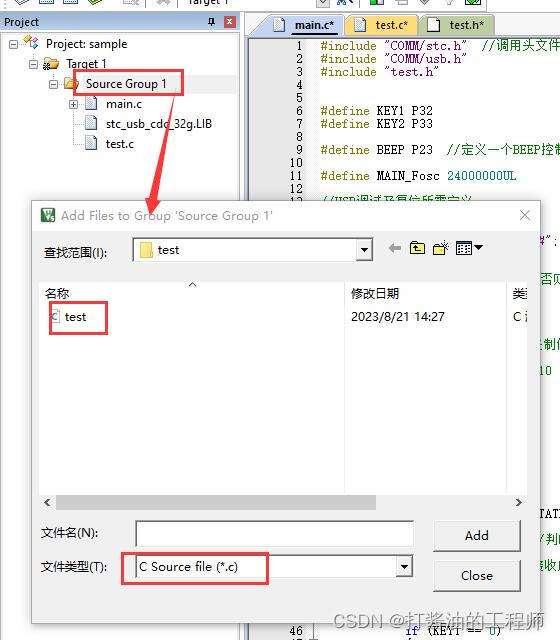Select test C file icon in list
This screenshot has height=640, width=560.
point(55,317)
